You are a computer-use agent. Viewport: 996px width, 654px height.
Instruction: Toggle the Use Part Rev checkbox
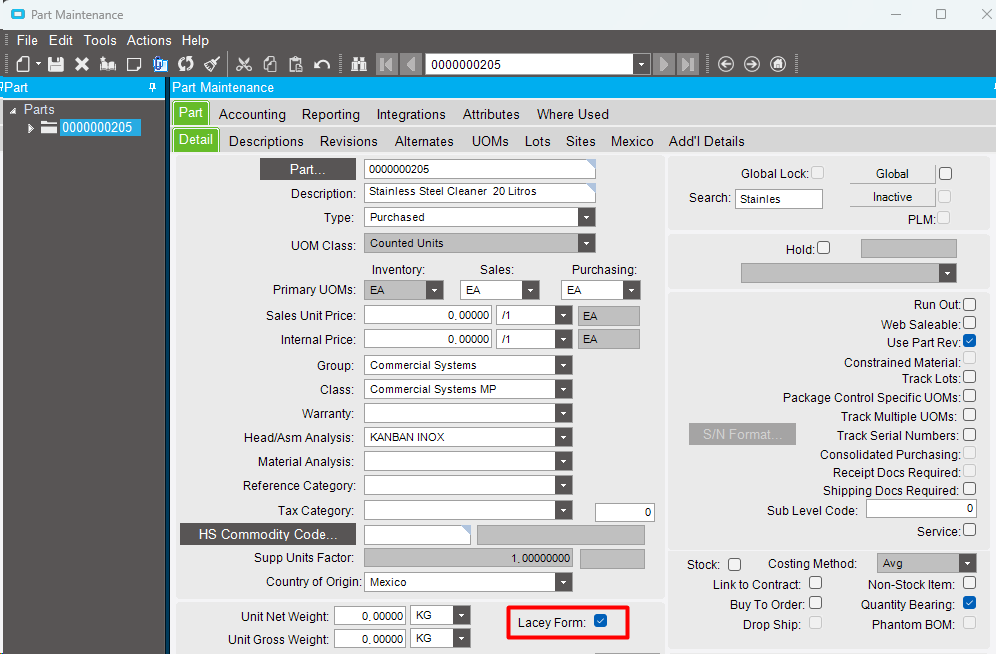[969, 341]
